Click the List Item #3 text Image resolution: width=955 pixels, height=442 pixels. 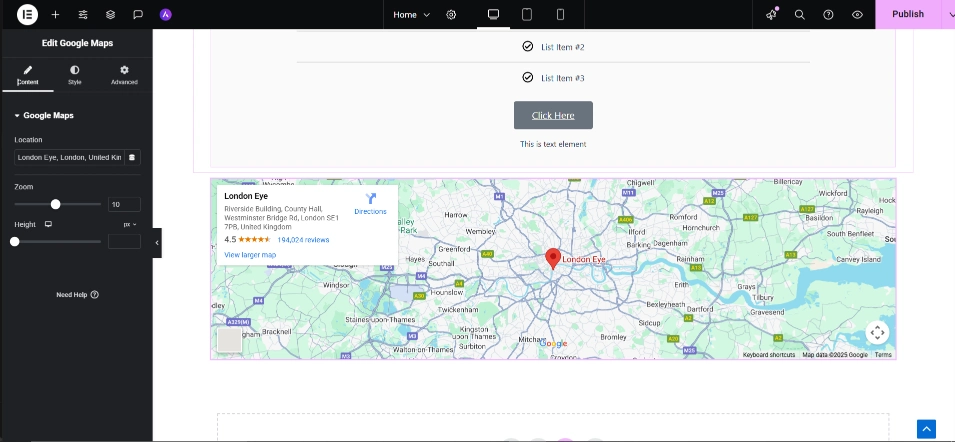tap(563, 78)
